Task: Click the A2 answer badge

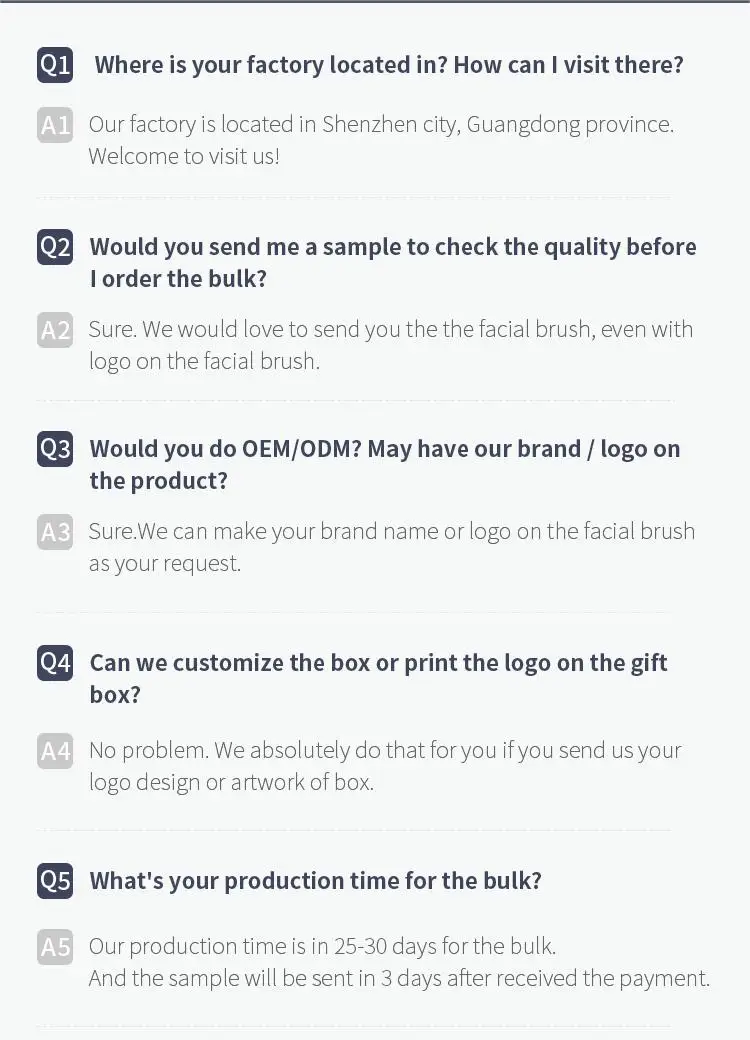Action: click(55, 329)
